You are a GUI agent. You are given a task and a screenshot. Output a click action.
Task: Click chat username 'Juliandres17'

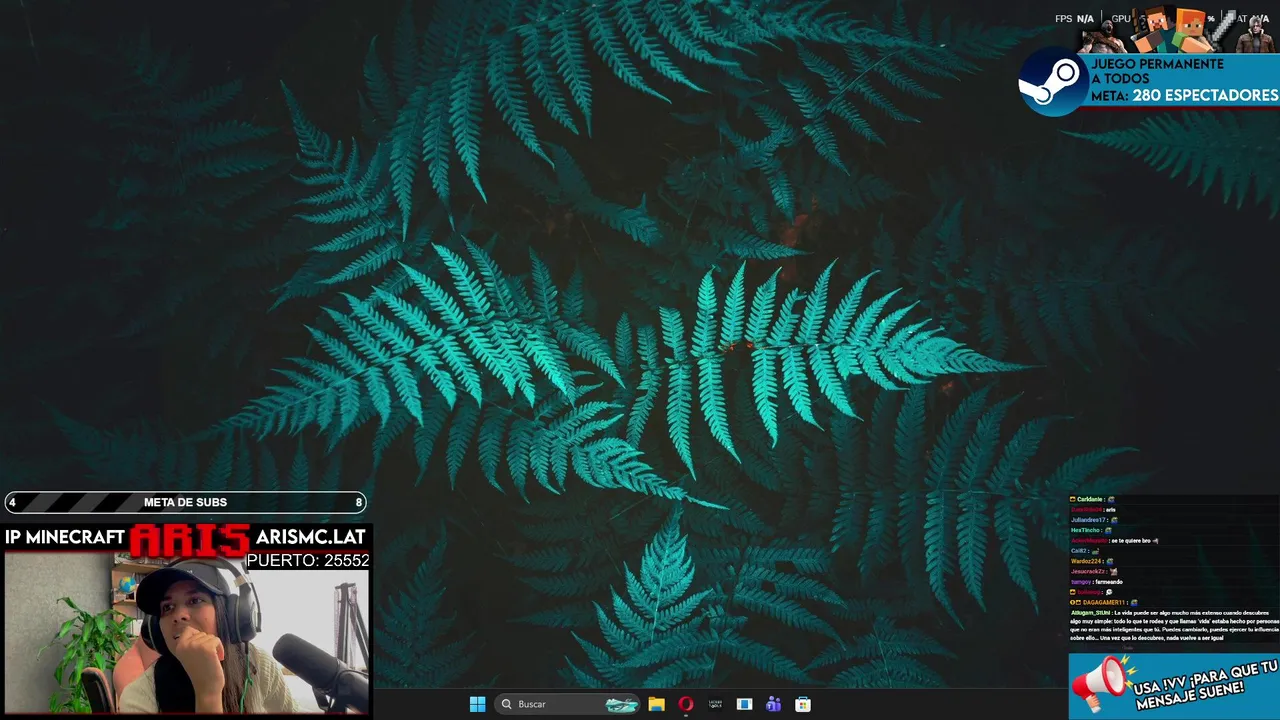click(x=1088, y=520)
